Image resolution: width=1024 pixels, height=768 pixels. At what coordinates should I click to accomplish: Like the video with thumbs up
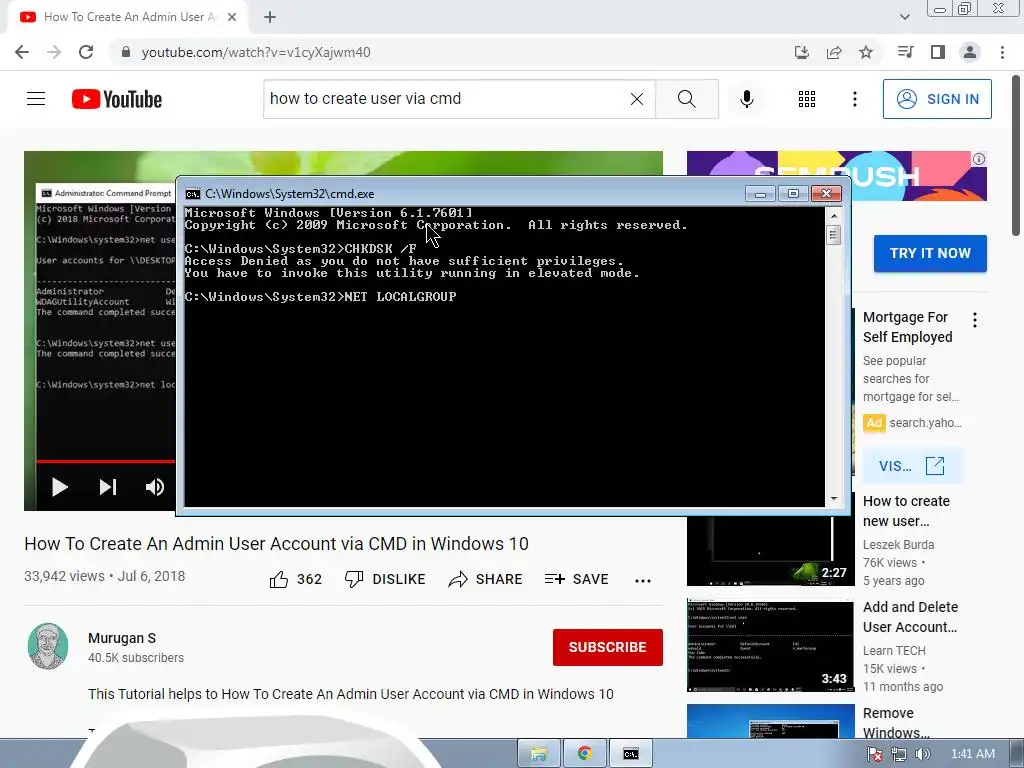click(x=296, y=579)
